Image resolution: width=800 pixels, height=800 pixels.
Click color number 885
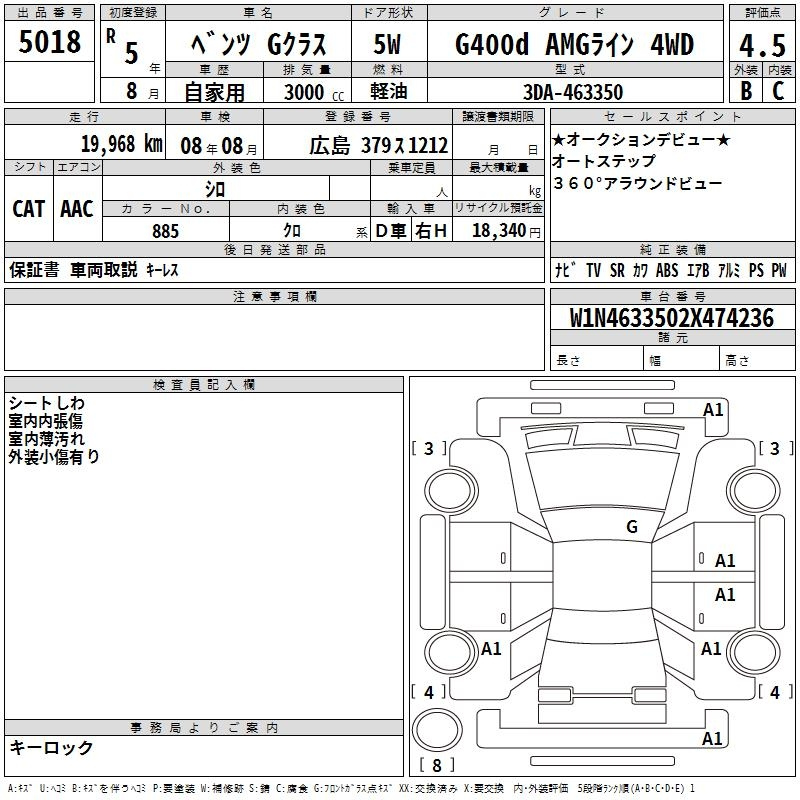pos(165,231)
